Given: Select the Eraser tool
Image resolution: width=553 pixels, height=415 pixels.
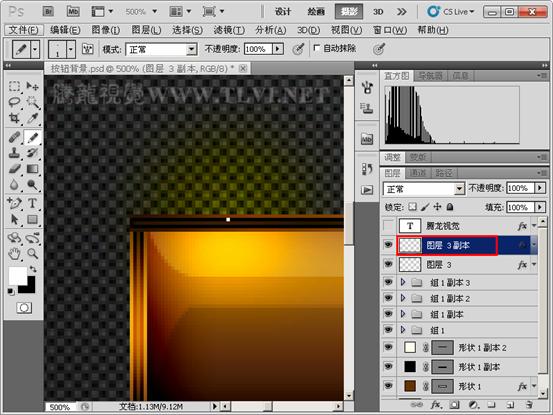Looking at the screenshot, I should point(14,169).
